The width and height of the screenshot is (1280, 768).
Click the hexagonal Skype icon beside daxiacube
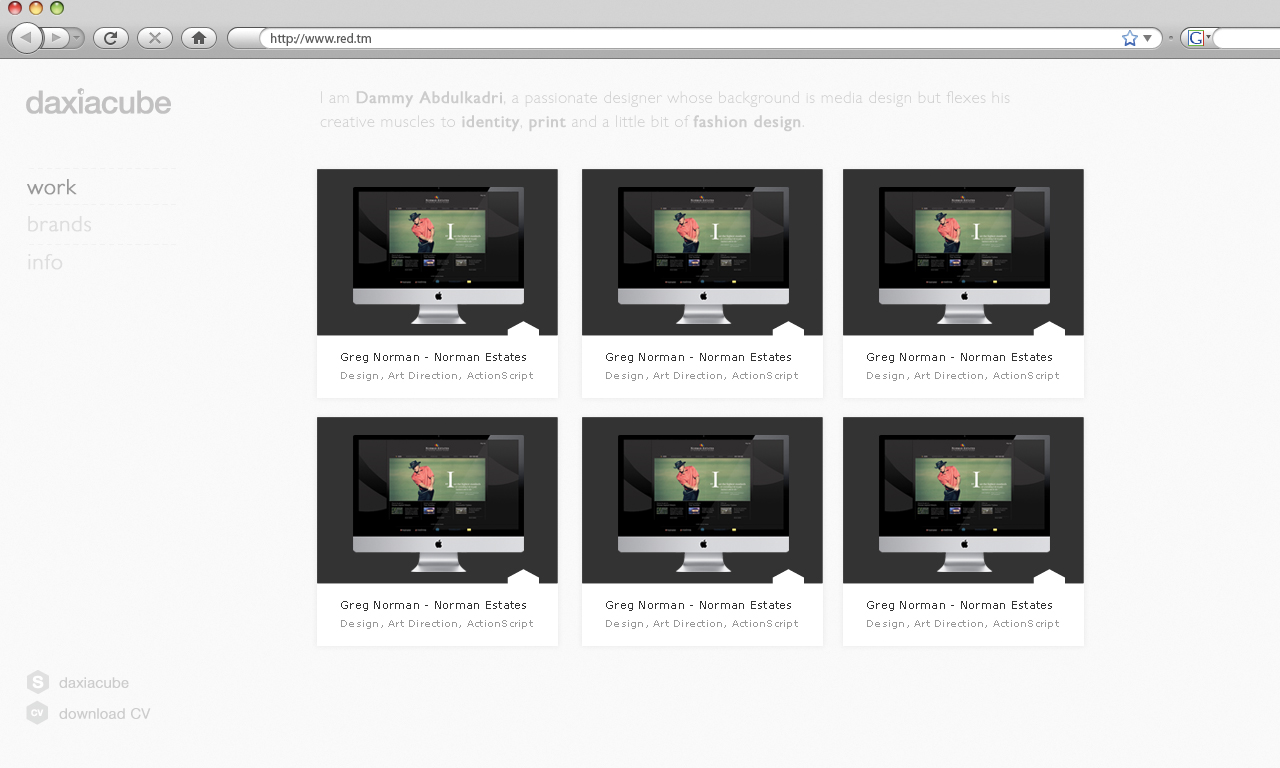tap(36, 682)
